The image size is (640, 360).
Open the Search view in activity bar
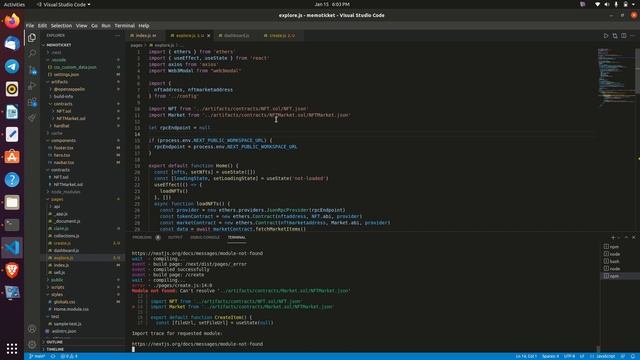pos(32,53)
